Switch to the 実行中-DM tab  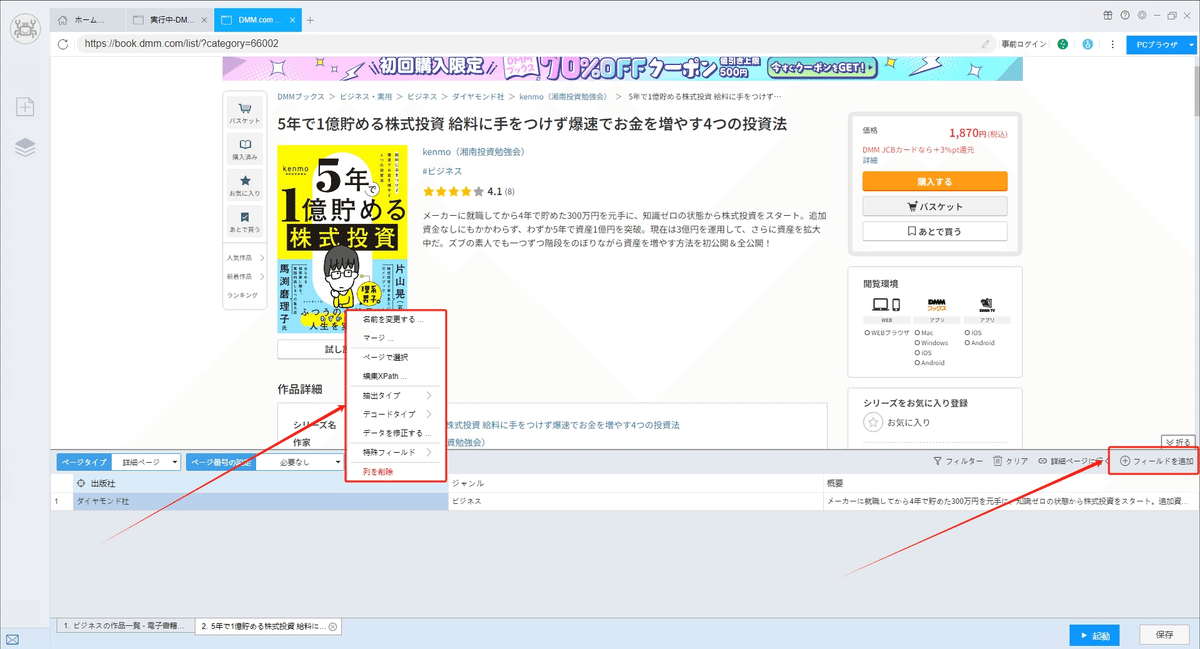tap(167, 20)
